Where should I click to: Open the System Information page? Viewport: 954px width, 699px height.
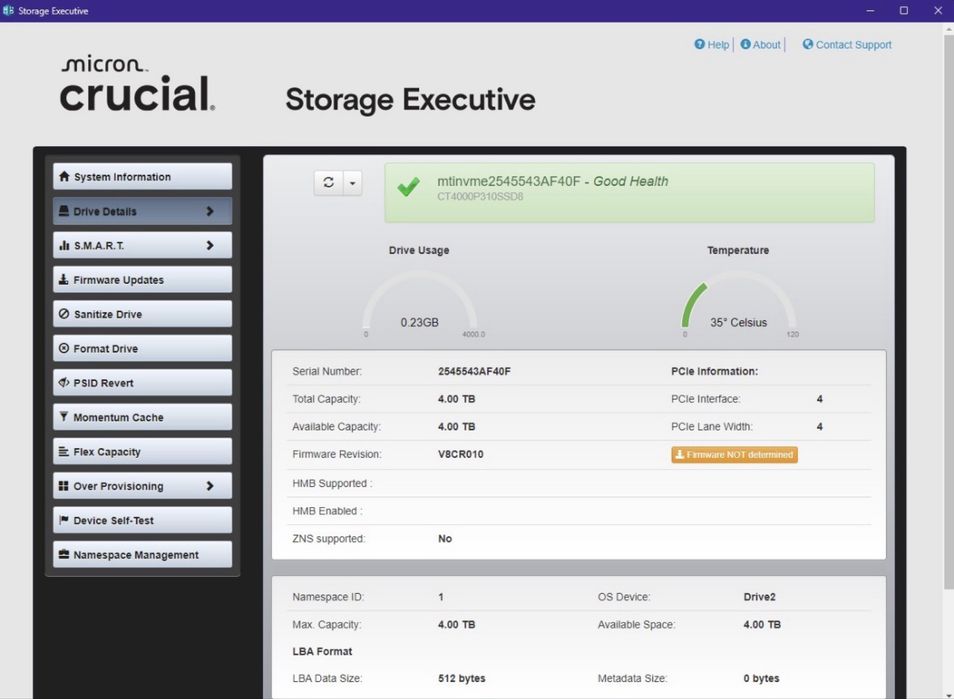(x=142, y=176)
